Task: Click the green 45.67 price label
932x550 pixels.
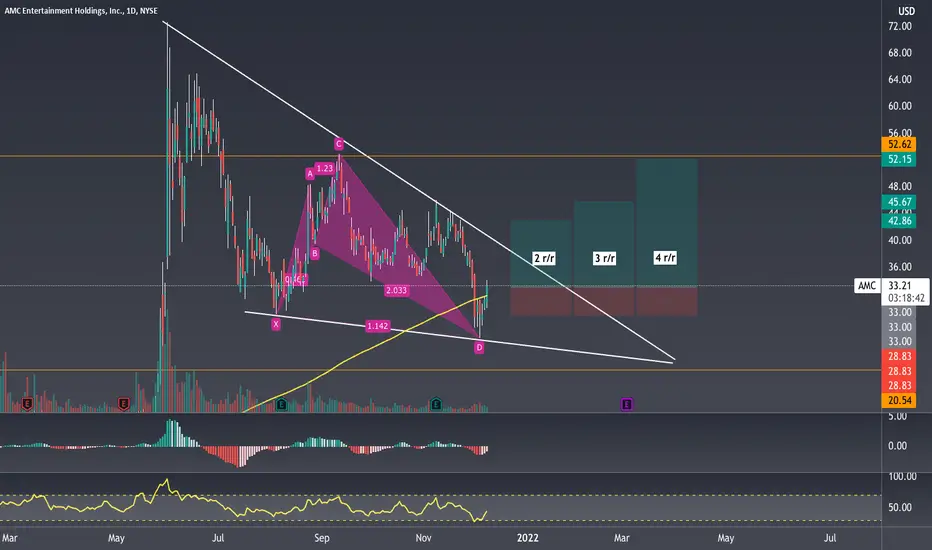Action: tap(899, 202)
